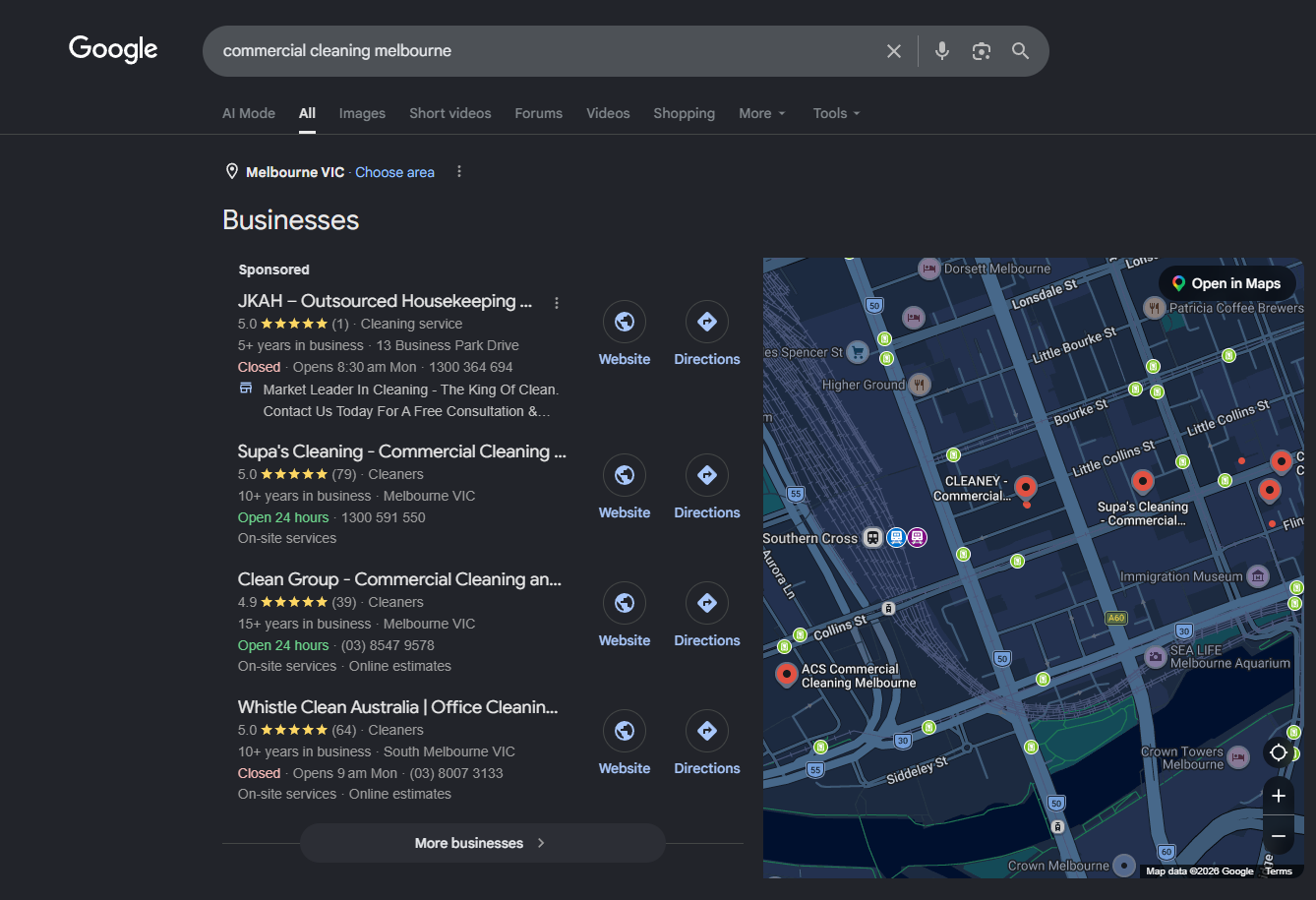1316x900 pixels.
Task: Start voice search with microphone icon
Action: click(942, 51)
